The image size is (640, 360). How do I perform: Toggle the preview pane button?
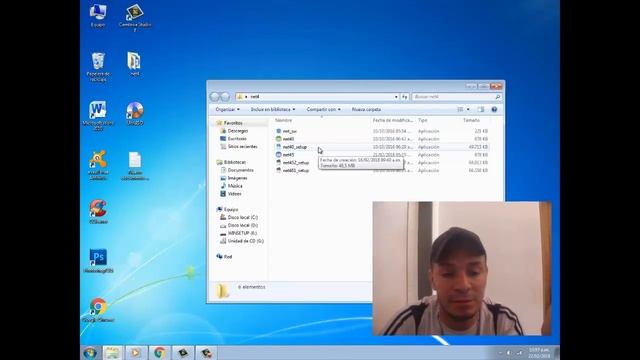pyautogui.click(x=481, y=109)
